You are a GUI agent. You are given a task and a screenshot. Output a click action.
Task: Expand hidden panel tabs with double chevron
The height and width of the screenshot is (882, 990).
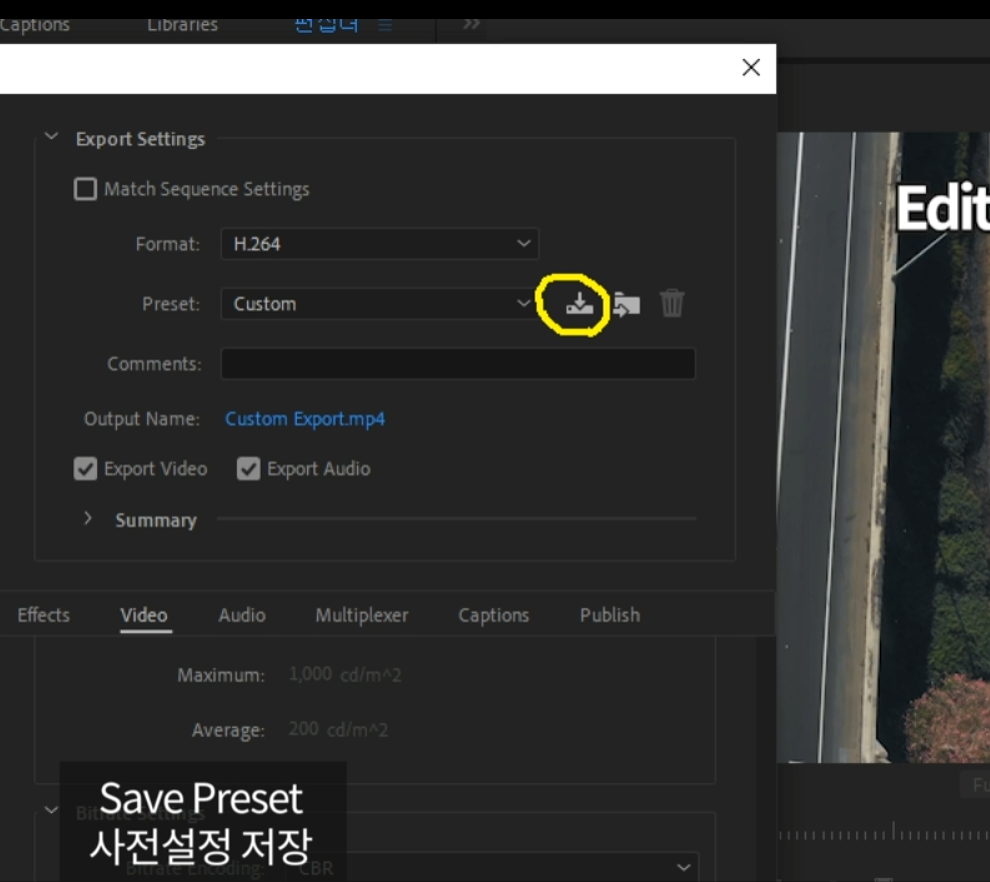click(471, 24)
